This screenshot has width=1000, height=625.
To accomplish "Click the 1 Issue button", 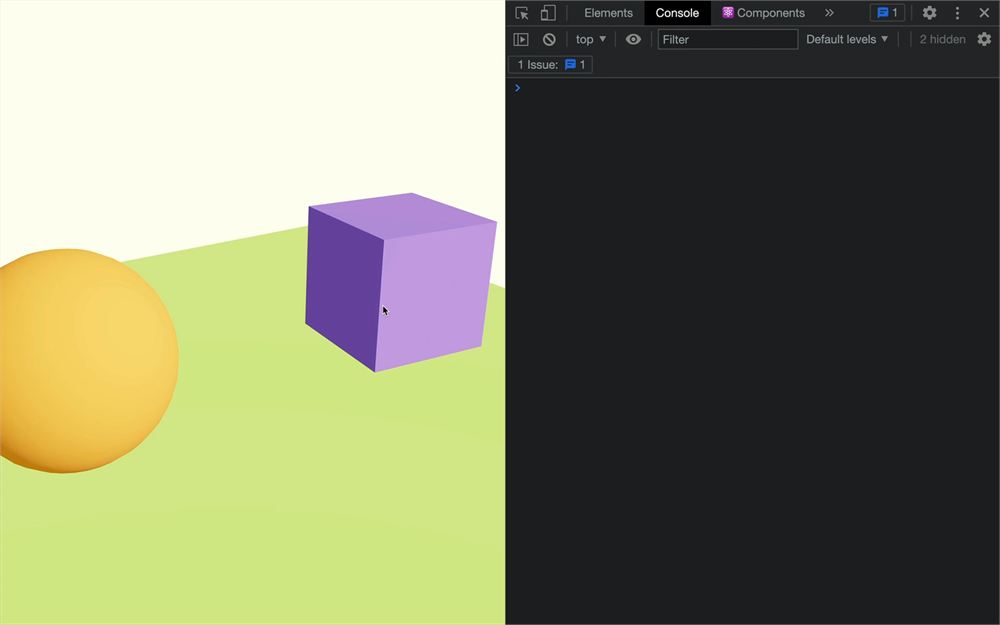I will [x=551, y=64].
